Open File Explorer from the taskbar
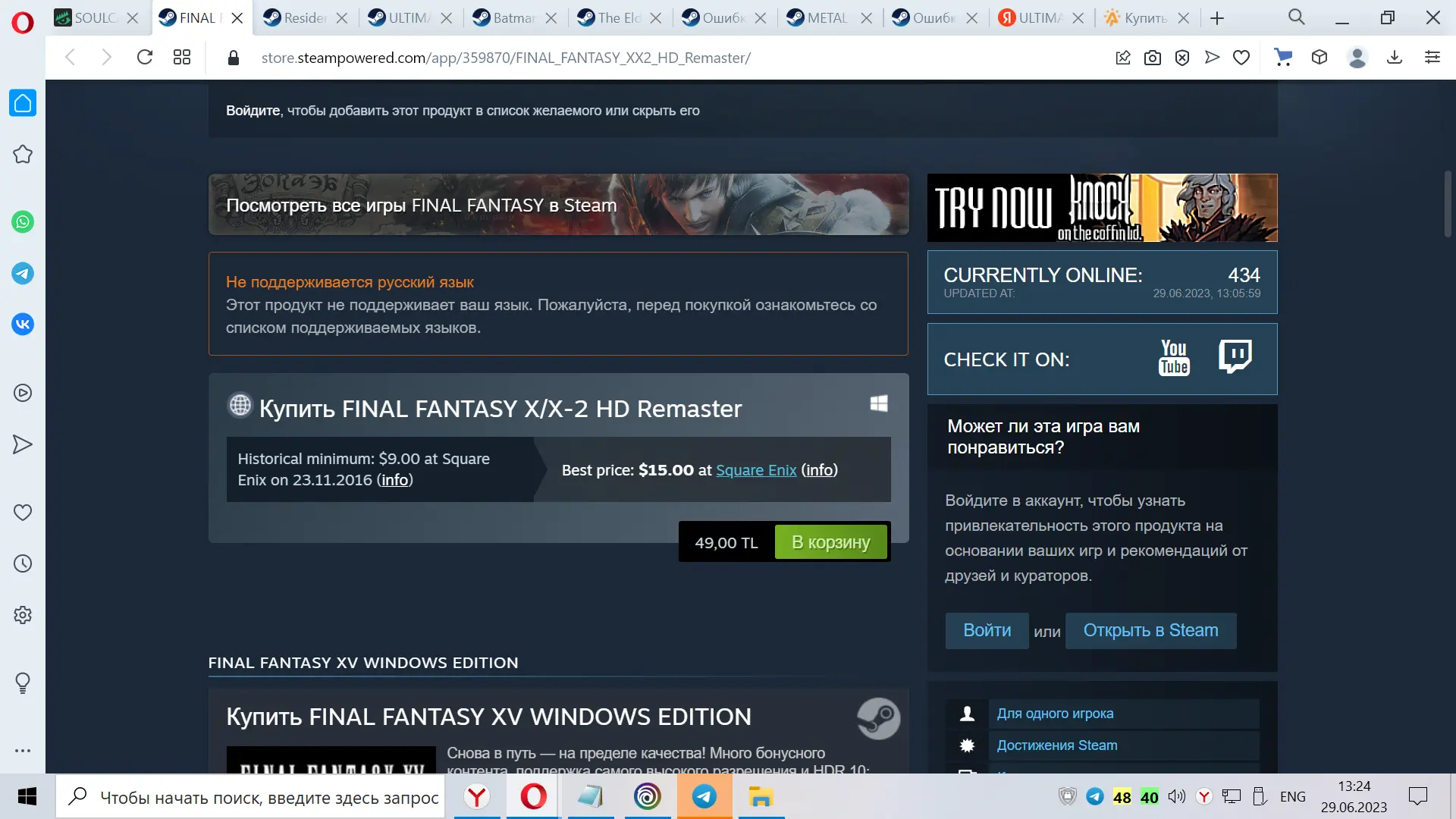1456x819 pixels. click(761, 797)
